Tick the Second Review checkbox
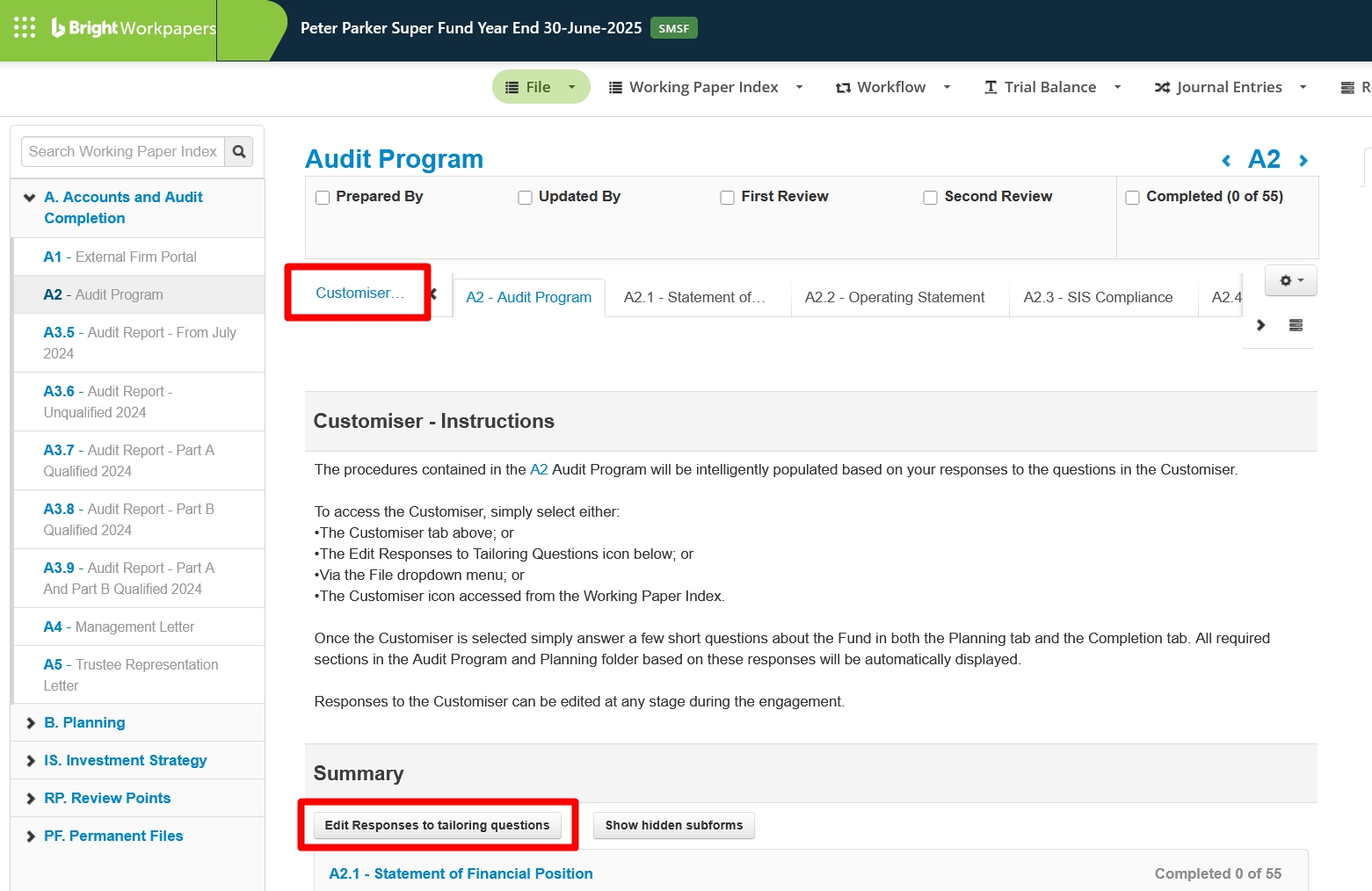The width and height of the screenshot is (1372, 891). coord(930,198)
